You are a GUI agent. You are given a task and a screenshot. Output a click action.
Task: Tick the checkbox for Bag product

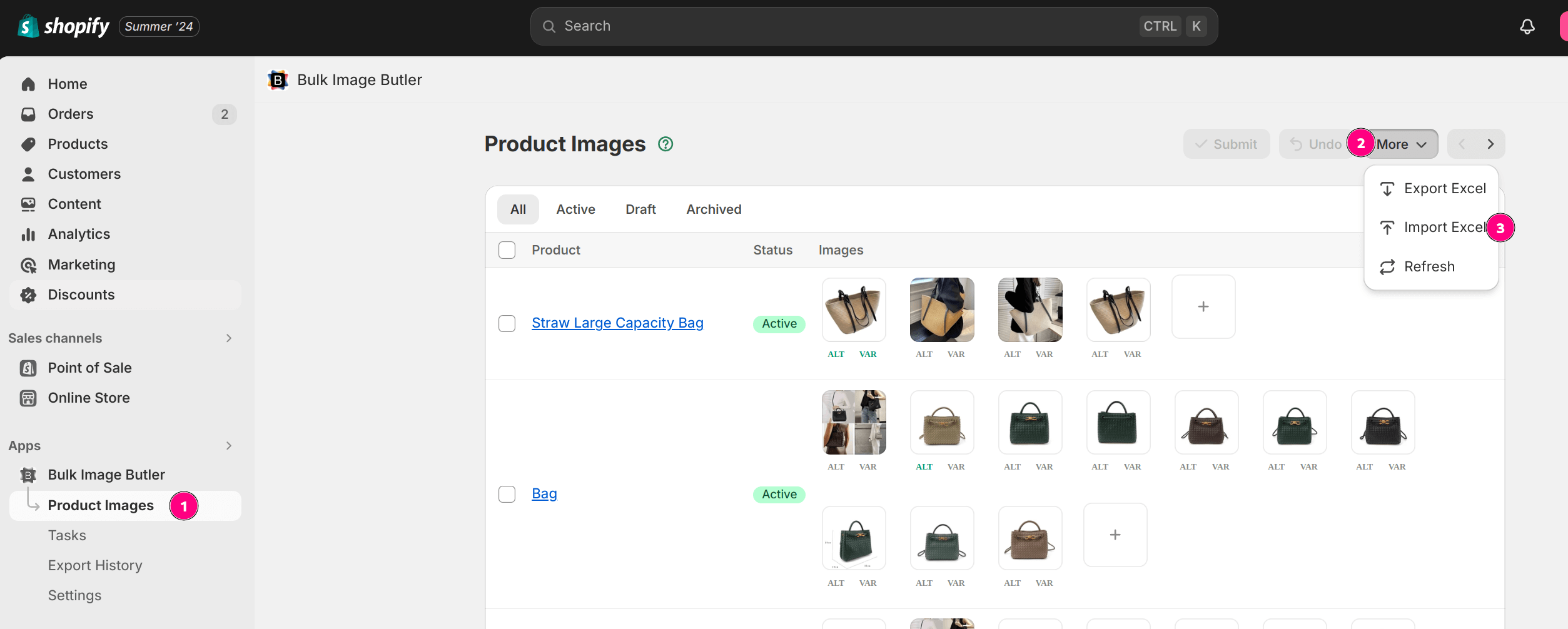coord(507,495)
